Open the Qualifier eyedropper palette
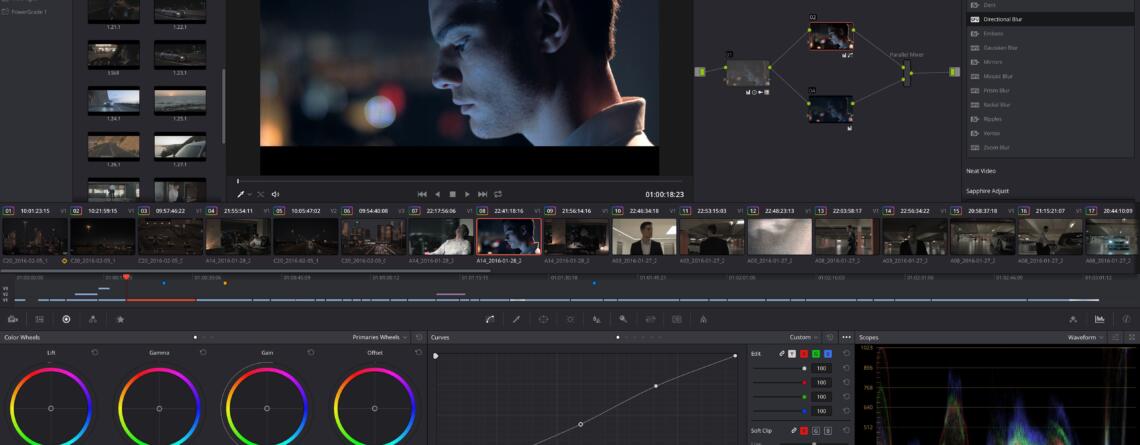This screenshot has width=1140, height=445. [x=516, y=318]
